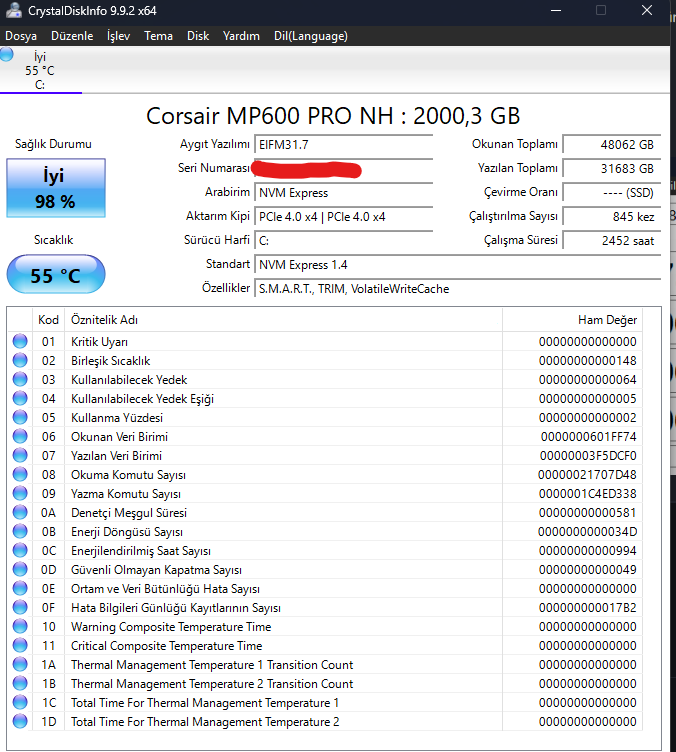Click status orb for Kullanma Yüzdesi row
This screenshot has width=676, height=752.
(20, 417)
